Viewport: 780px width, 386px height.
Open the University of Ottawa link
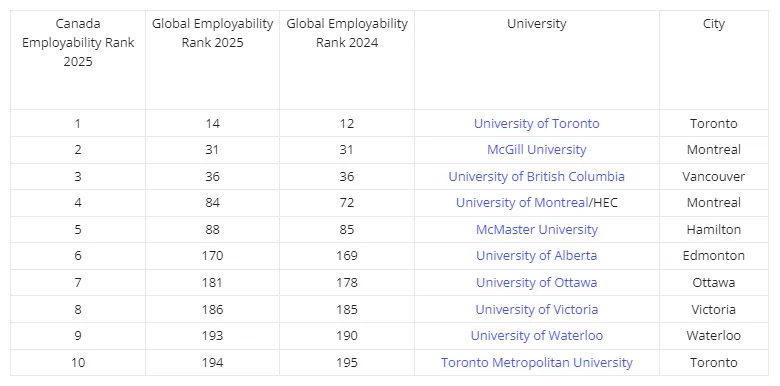tap(536, 283)
